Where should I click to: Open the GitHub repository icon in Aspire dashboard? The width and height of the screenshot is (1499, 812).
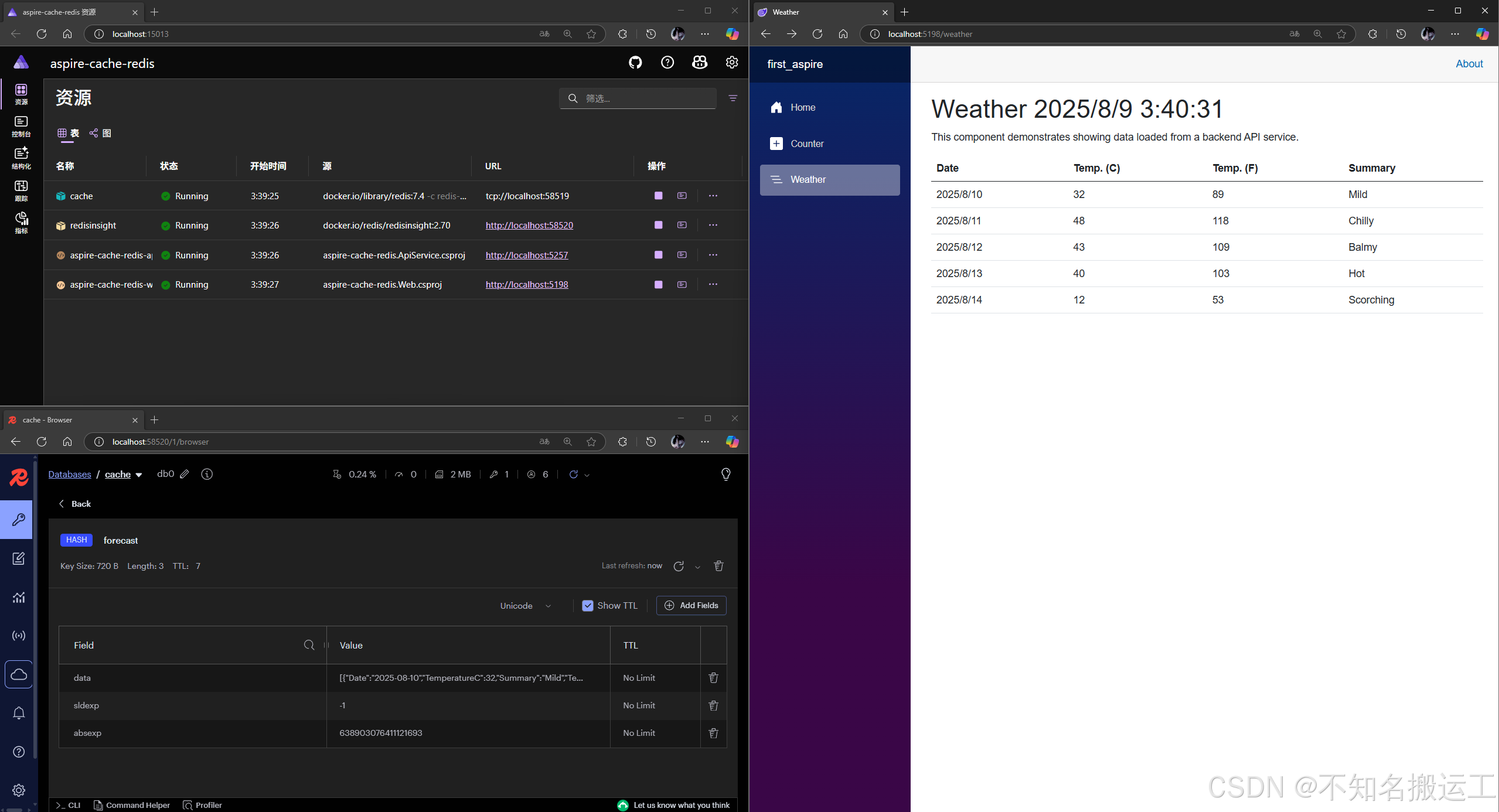(635, 63)
